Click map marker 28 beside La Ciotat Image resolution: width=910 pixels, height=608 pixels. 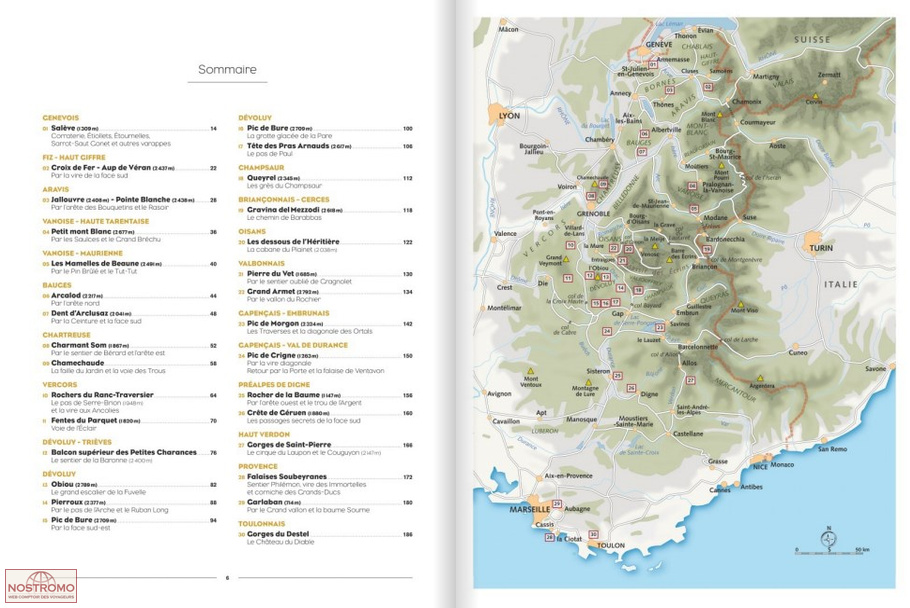tap(550, 538)
